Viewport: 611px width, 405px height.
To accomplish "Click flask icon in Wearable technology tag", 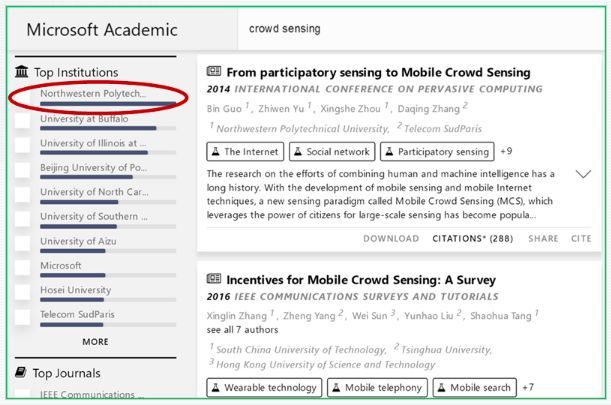I will (x=215, y=387).
